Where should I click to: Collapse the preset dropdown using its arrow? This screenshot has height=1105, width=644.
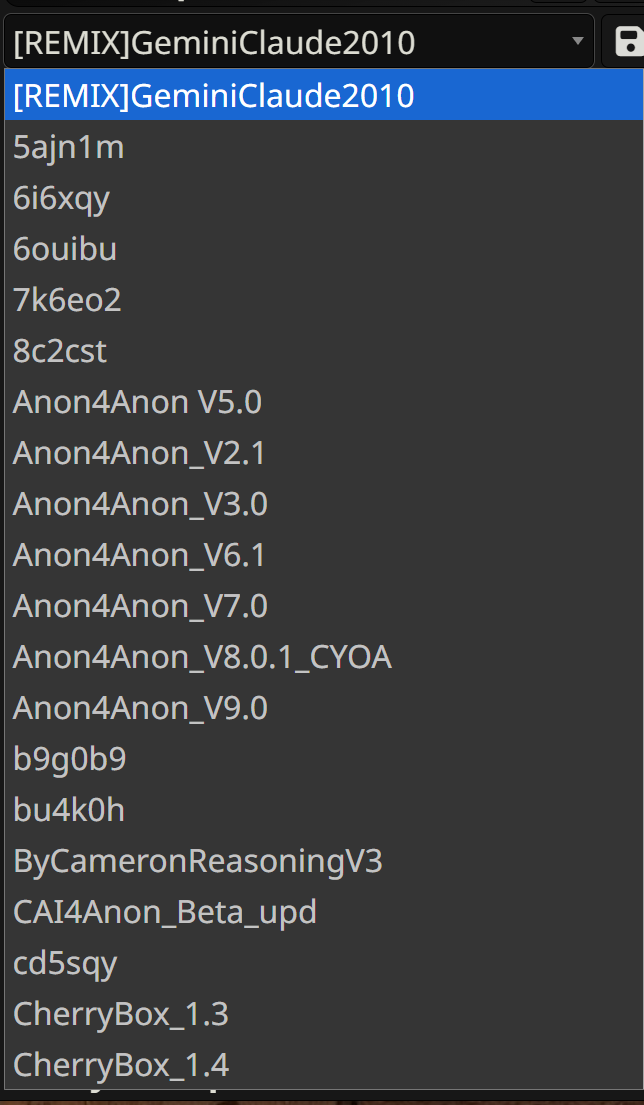(577, 42)
